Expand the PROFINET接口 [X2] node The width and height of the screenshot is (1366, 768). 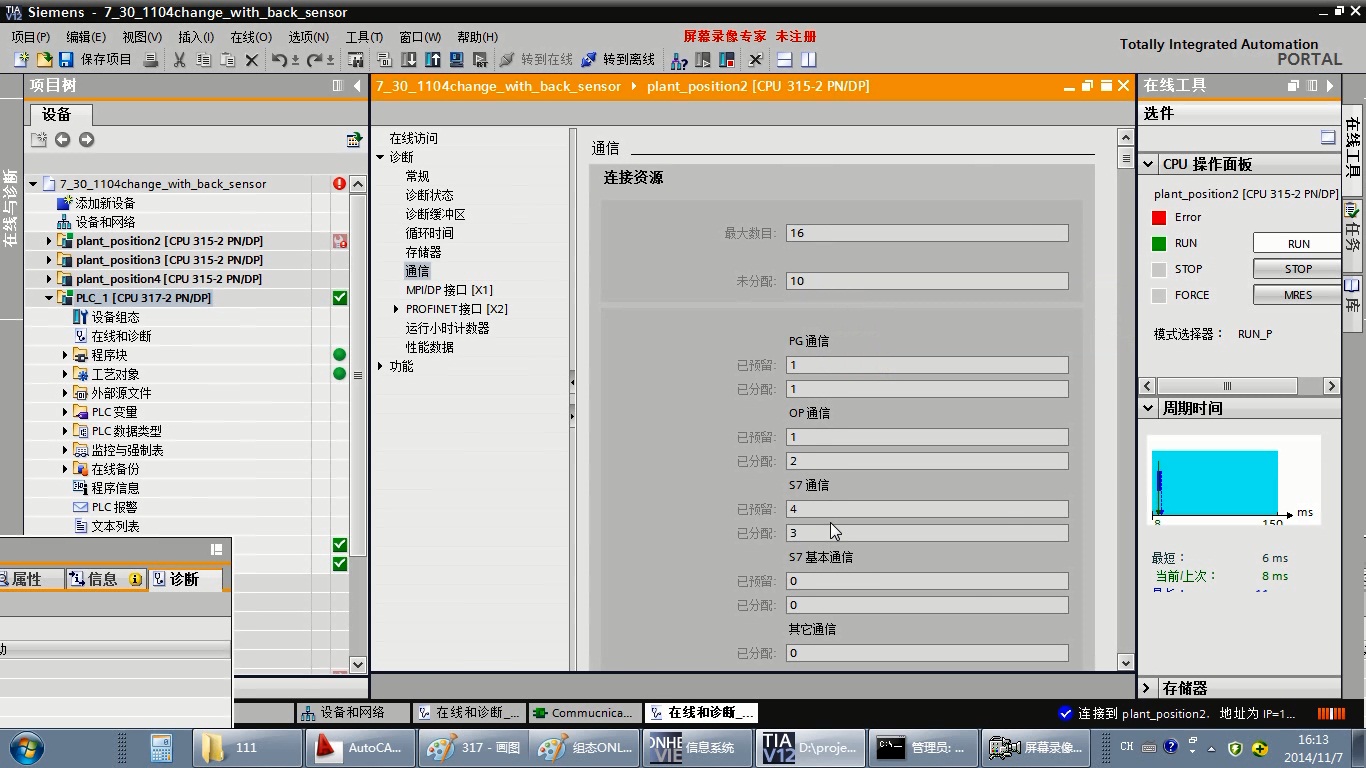397,309
